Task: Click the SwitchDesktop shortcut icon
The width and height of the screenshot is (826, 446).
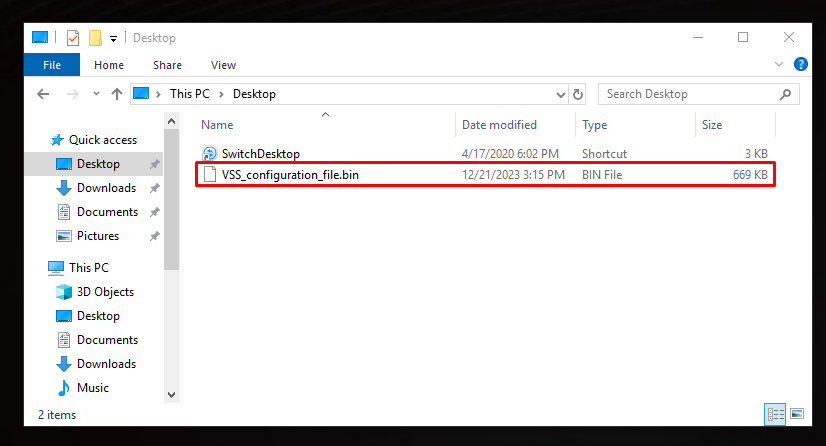Action: coord(210,154)
